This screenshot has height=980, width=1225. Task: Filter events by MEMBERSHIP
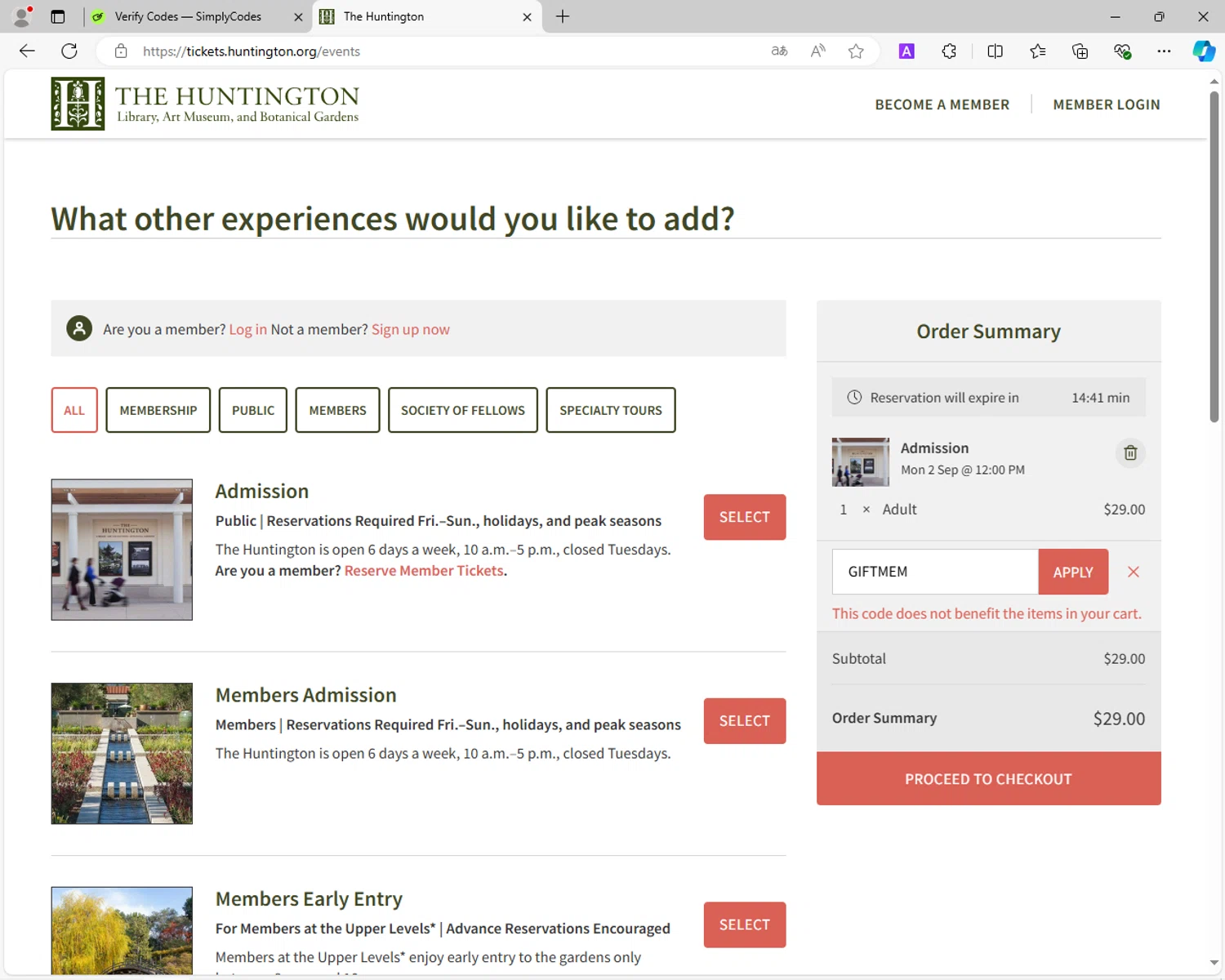click(158, 410)
